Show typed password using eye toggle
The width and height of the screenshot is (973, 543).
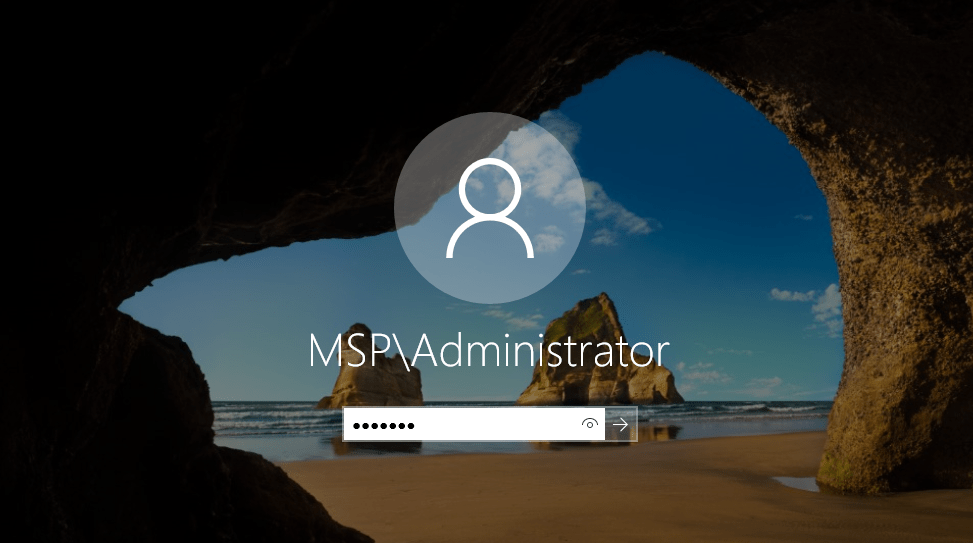590,424
